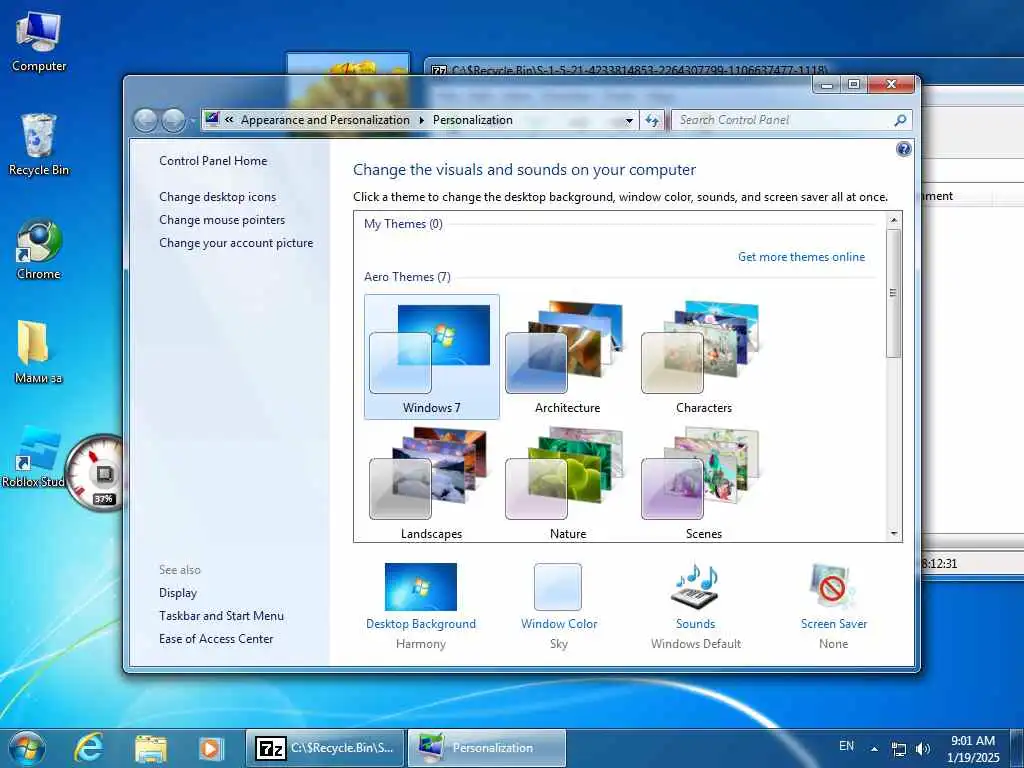
Task: Click Personalization breadcrumb item
Action: pos(472,120)
